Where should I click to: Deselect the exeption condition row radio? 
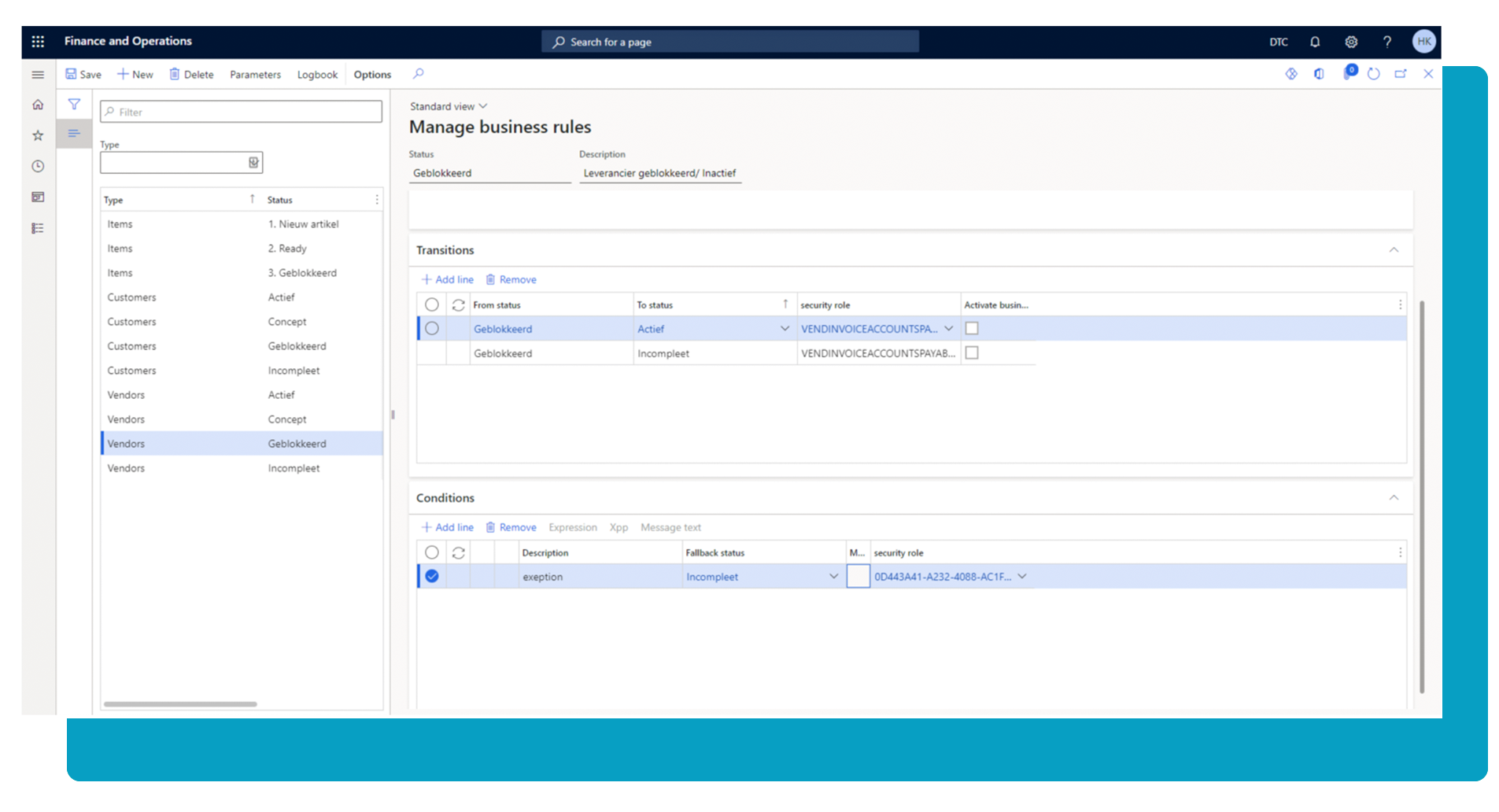[432, 577]
